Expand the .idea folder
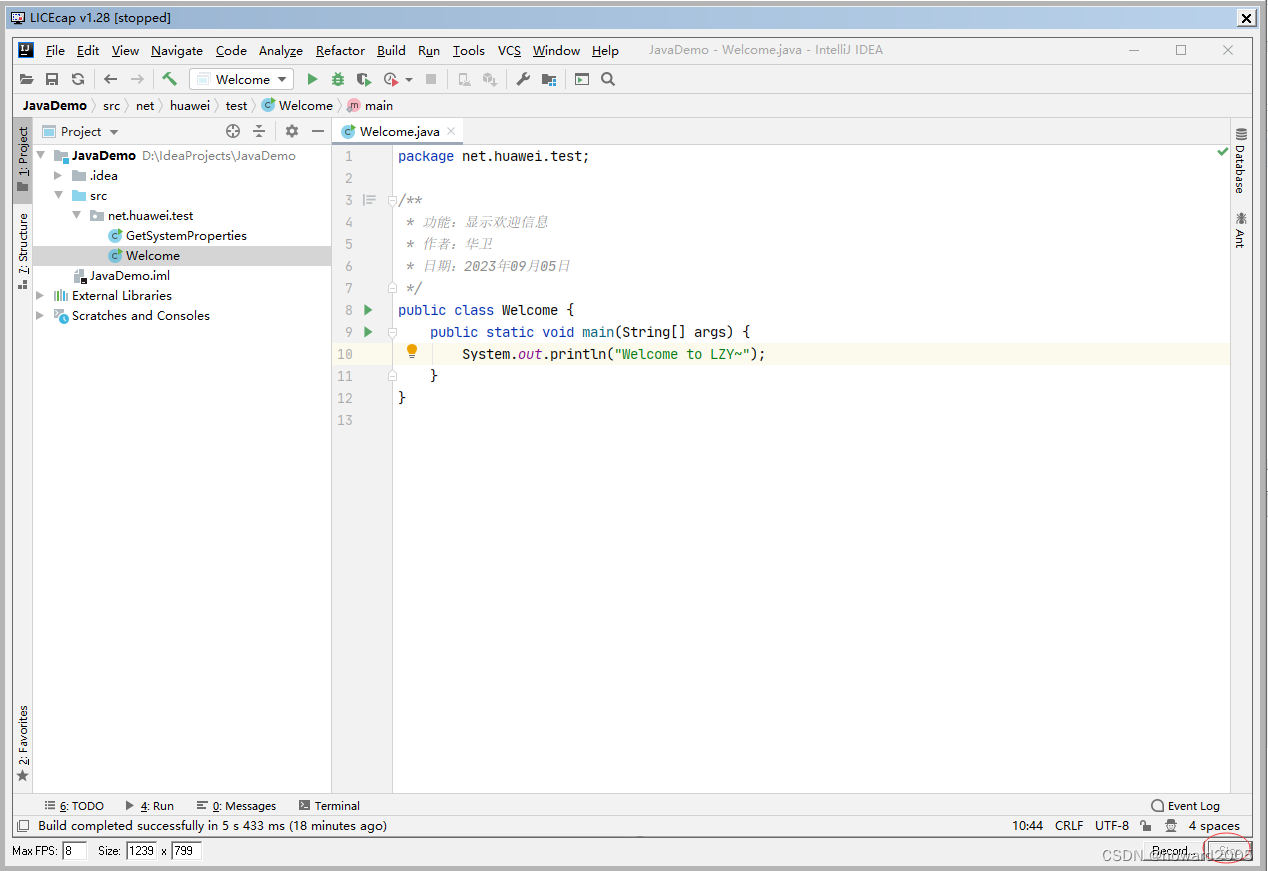 [59, 175]
